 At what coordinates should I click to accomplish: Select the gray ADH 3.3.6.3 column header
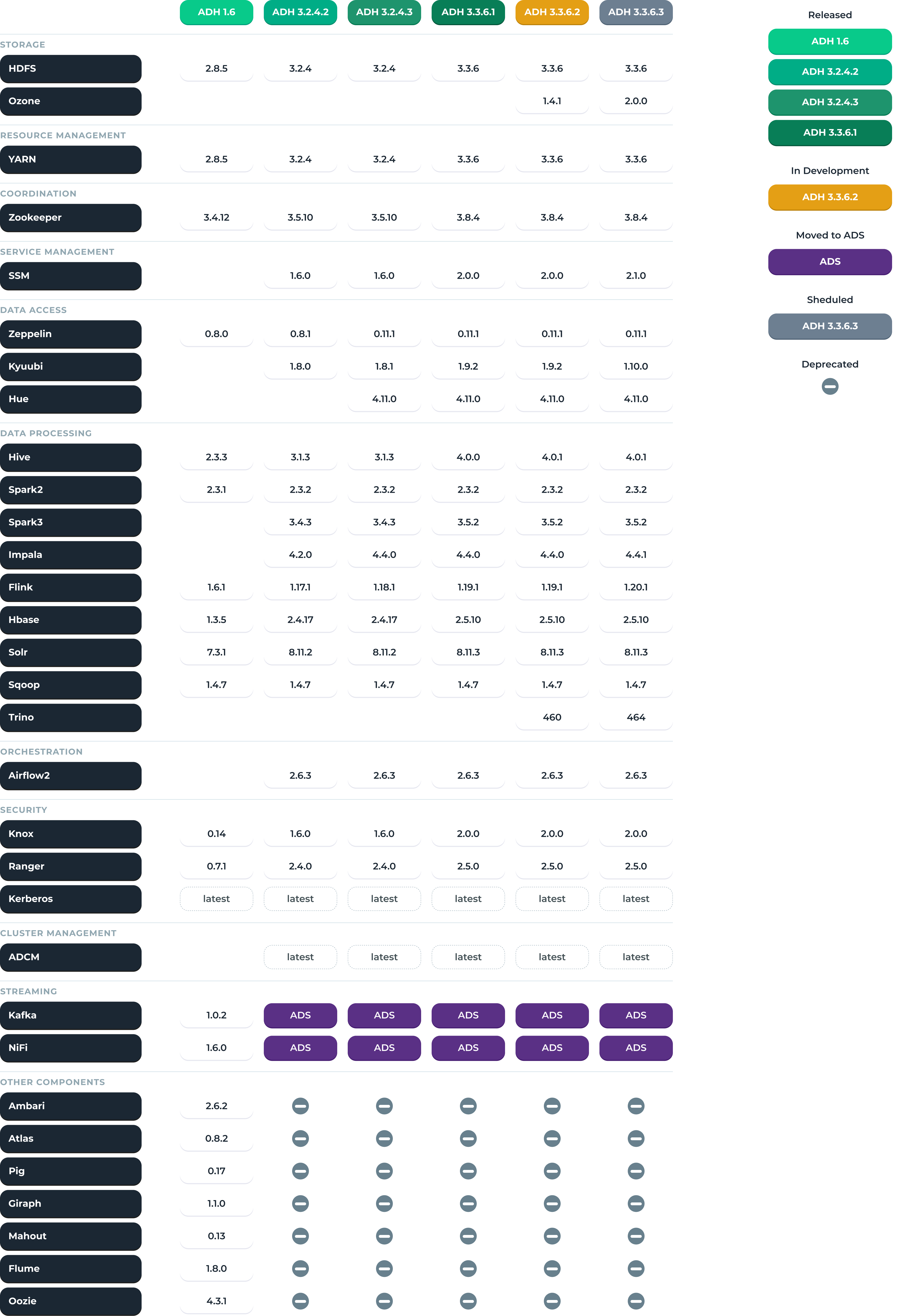636,13
